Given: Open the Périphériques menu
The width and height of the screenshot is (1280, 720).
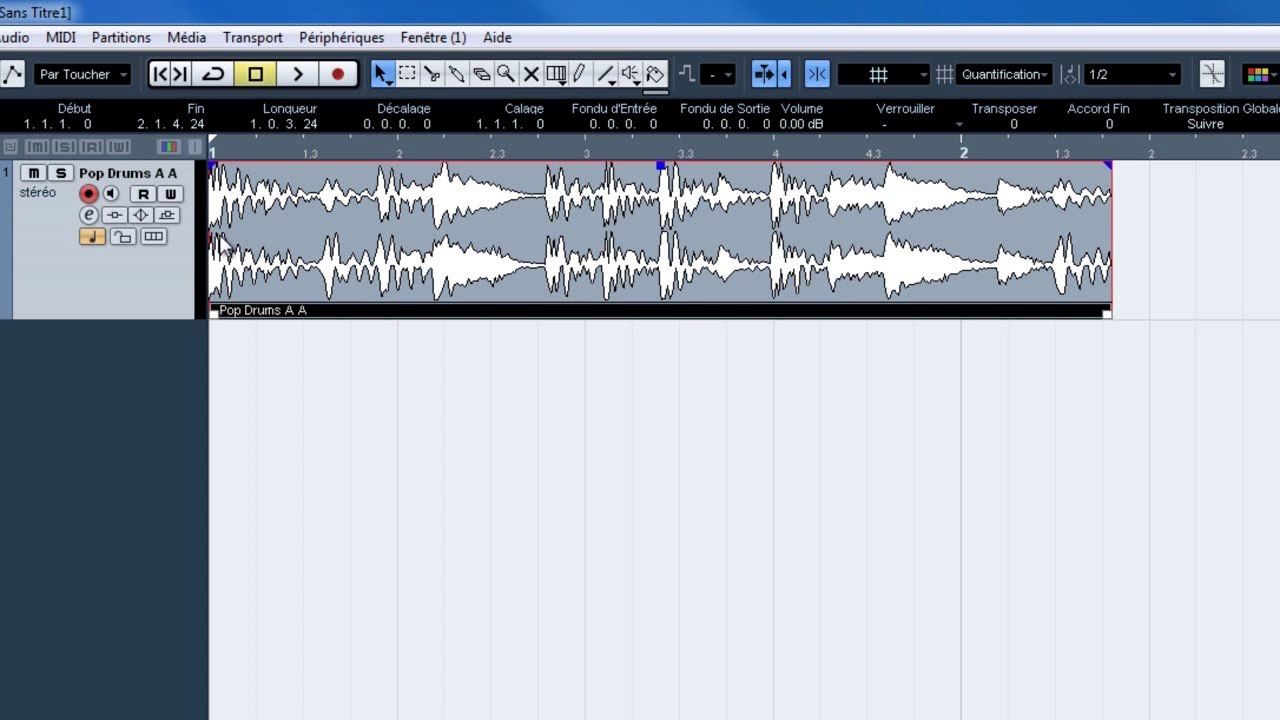Looking at the screenshot, I should click(342, 37).
